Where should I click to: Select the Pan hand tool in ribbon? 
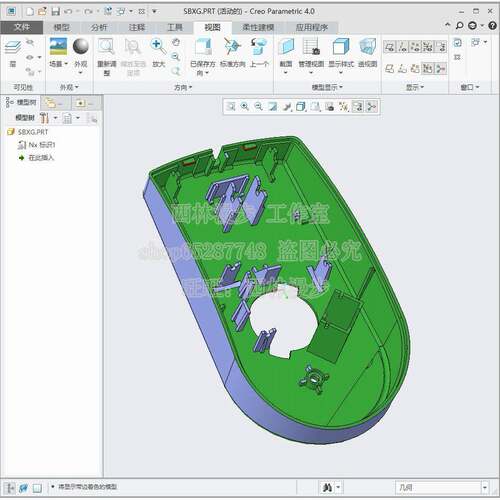pos(176,42)
